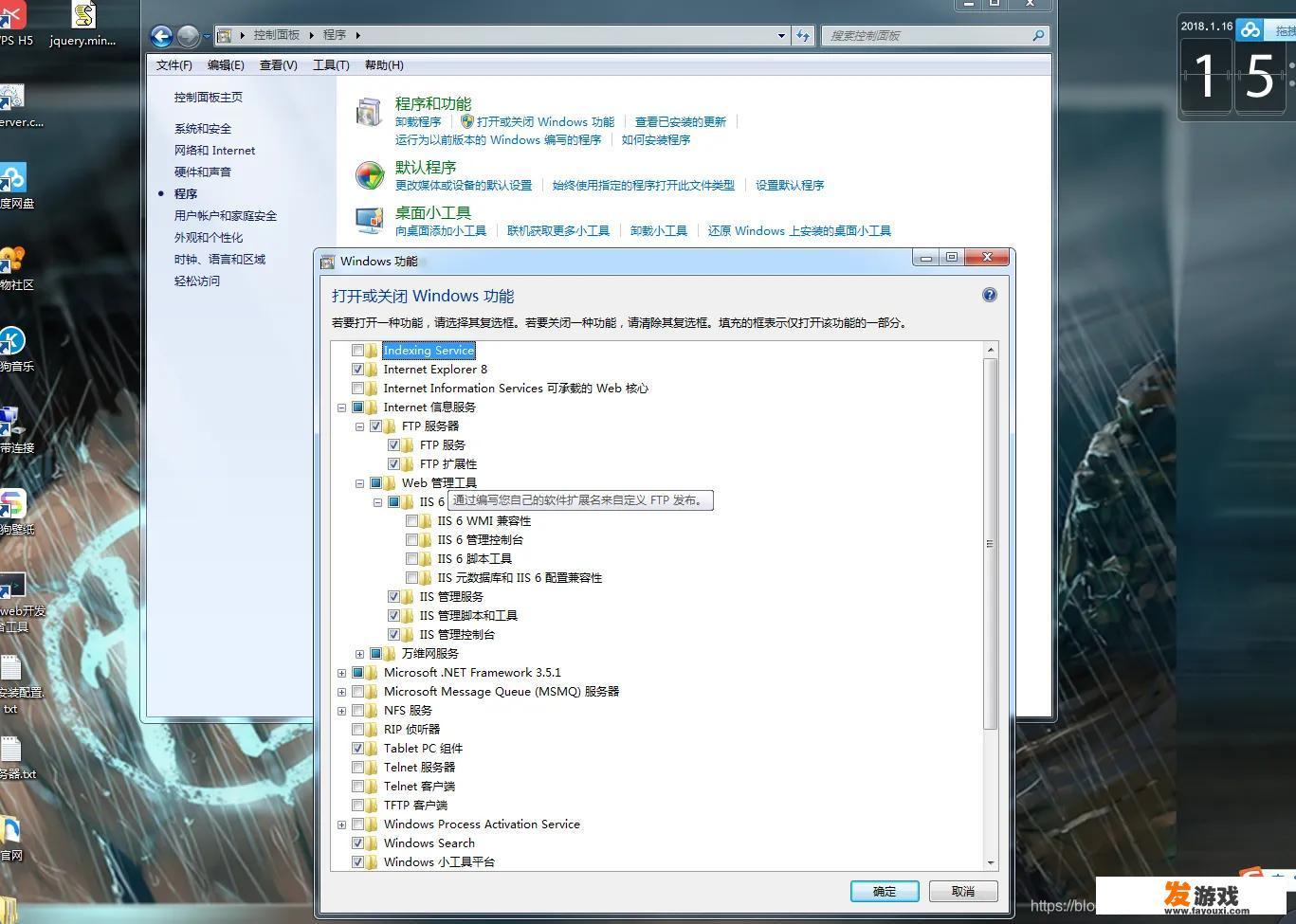Image resolution: width=1296 pixels, height=924 pixels.
Task: Click the 取消 button
Action: point(963,891)
